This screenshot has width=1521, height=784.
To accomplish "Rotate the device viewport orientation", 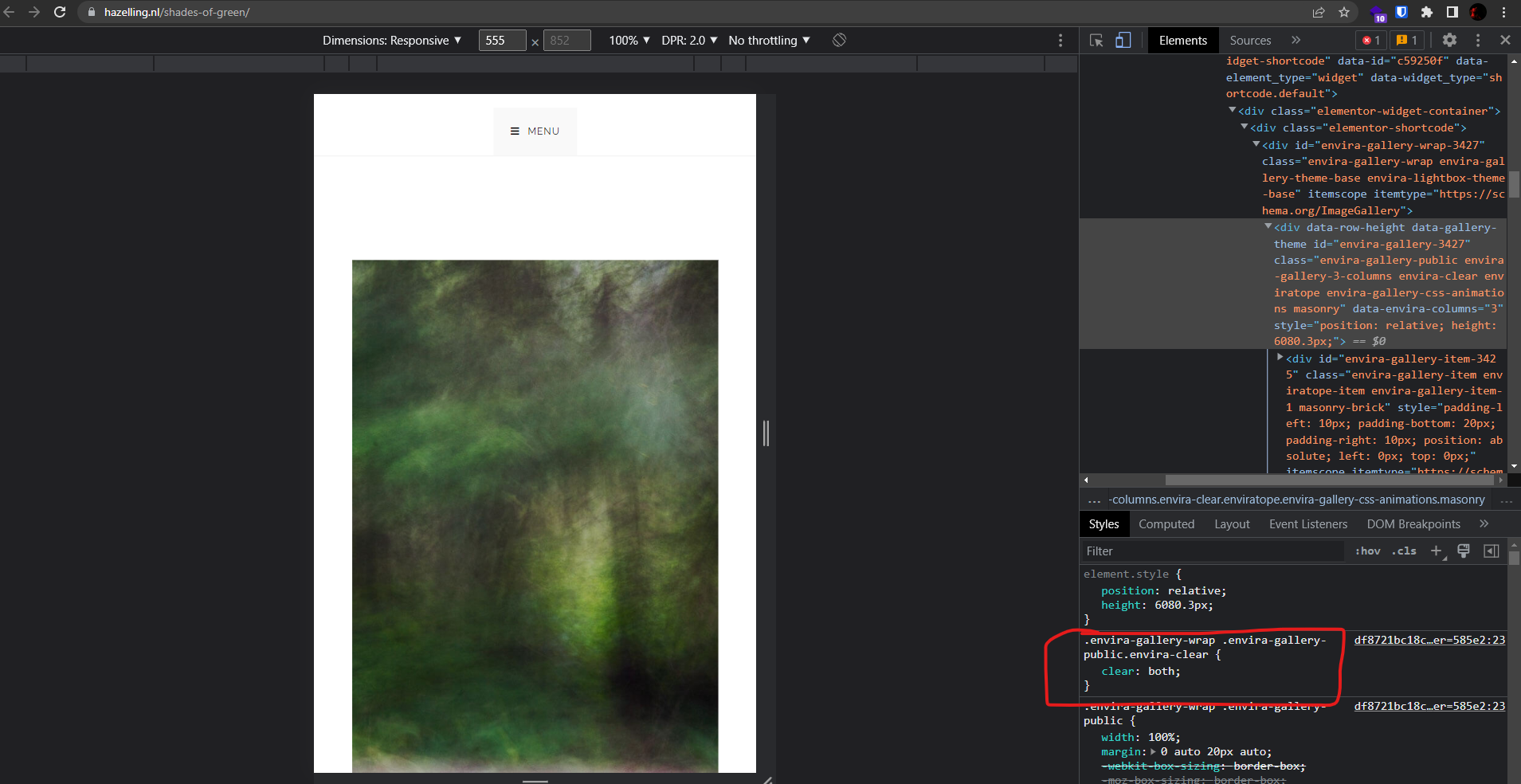I will (x=839, y=40).
